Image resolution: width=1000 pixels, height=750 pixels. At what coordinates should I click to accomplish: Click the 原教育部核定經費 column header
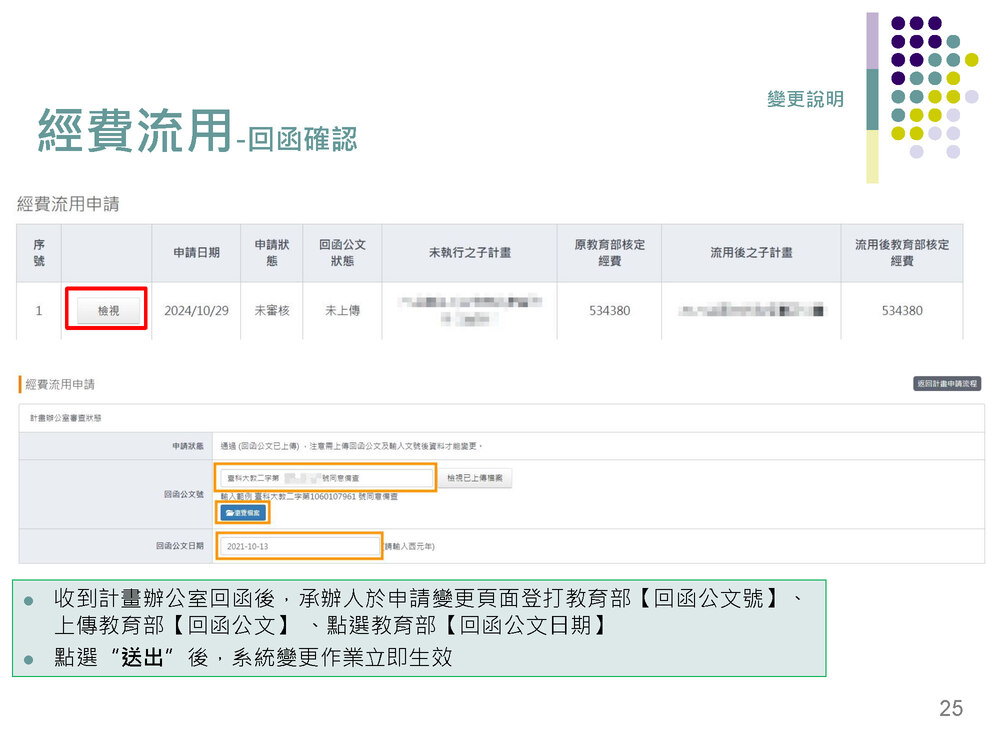pos(609,253)
